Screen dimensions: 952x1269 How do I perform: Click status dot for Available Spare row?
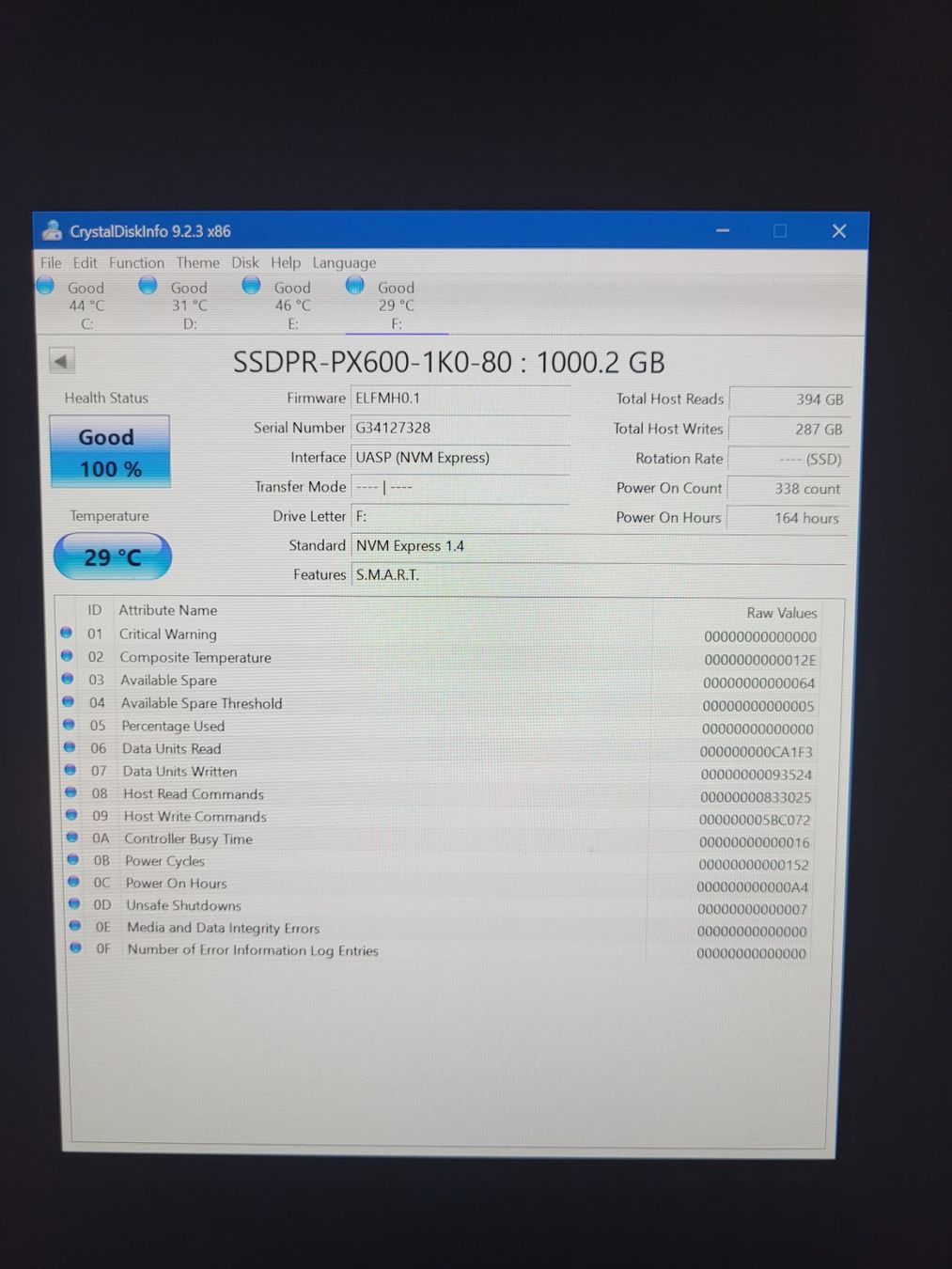coord(68,679)
